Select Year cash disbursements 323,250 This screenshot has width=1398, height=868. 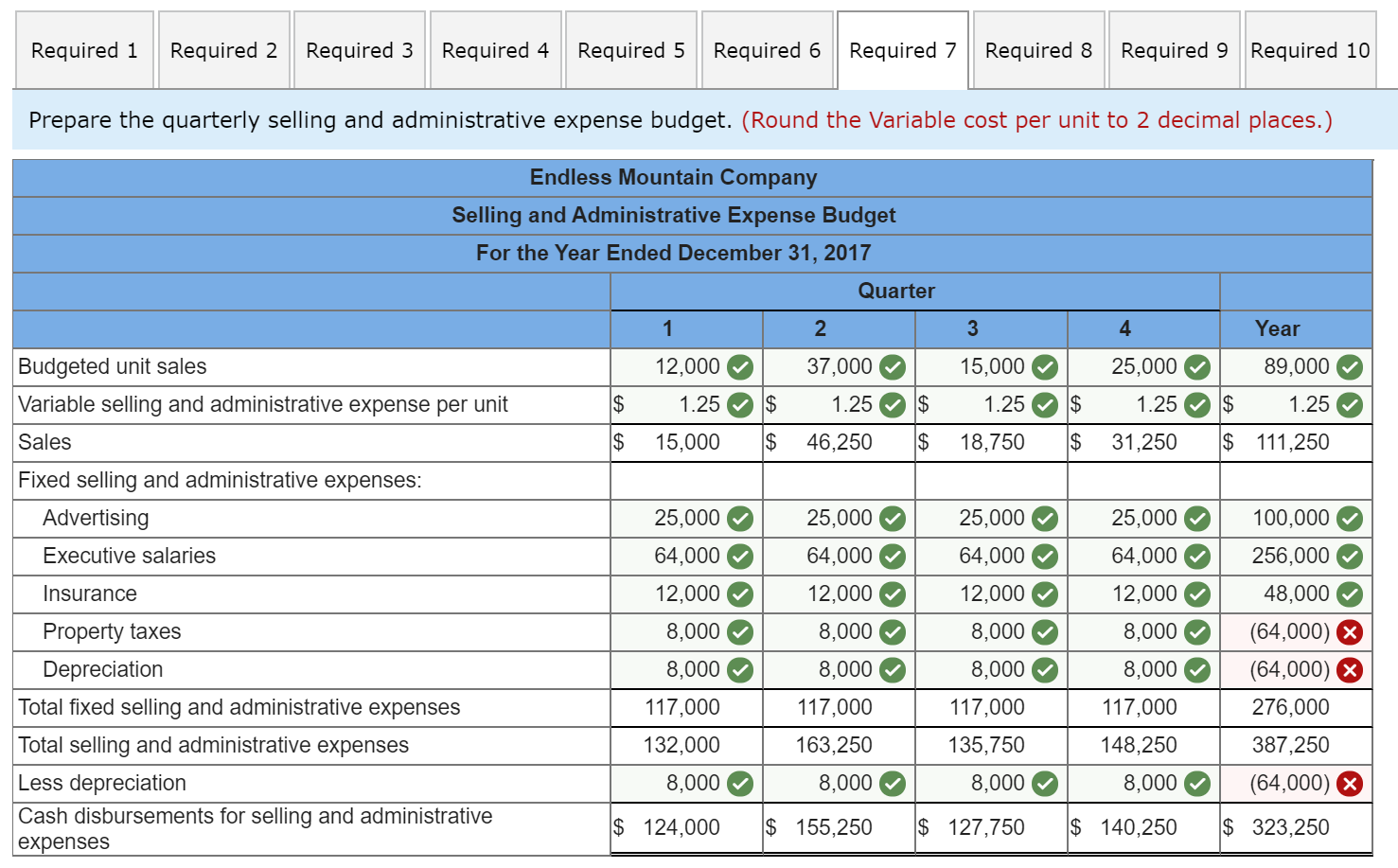pyautogui.click(x=1291, y=827)
